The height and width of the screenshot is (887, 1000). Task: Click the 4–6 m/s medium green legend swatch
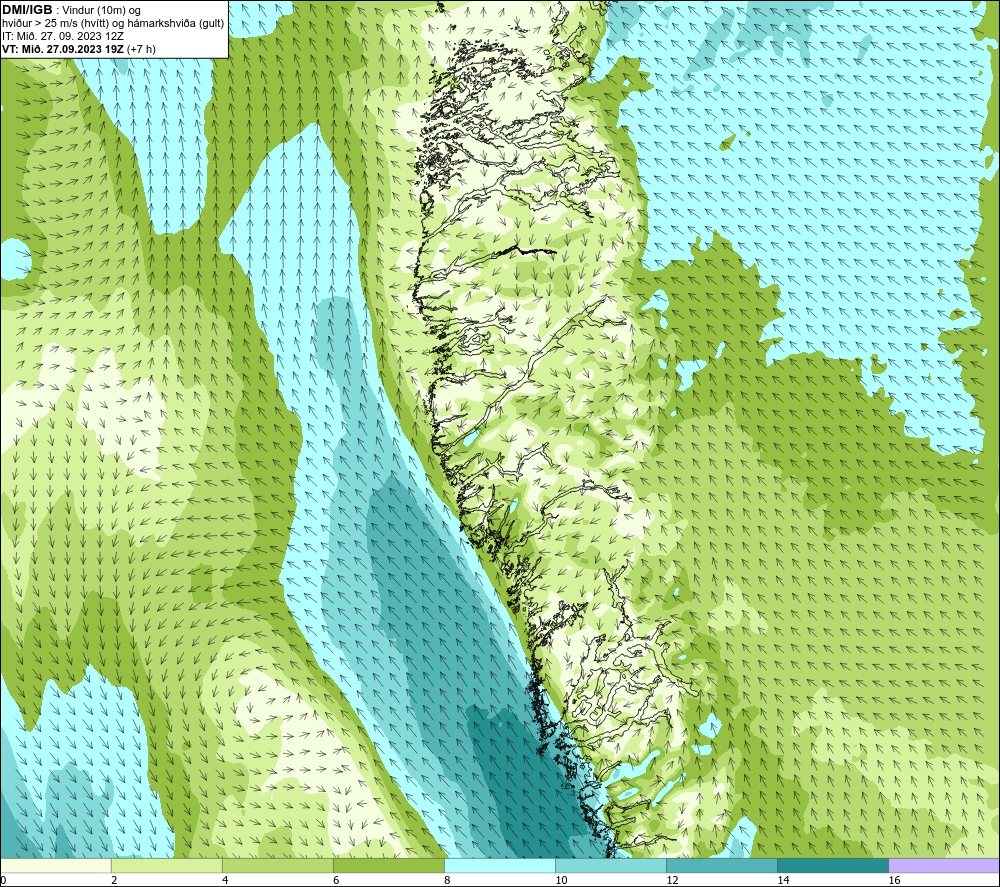[277, 865]
